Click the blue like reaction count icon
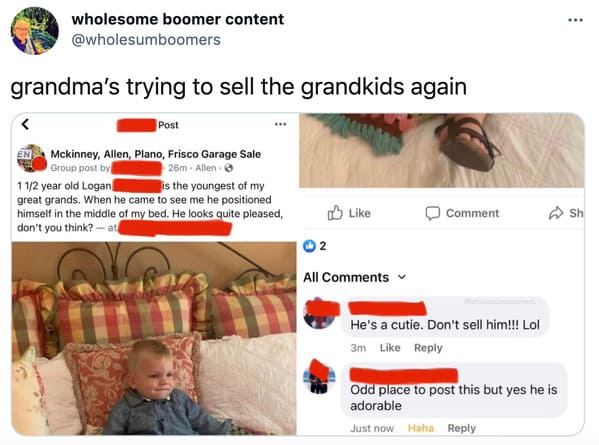 point(309,246)
